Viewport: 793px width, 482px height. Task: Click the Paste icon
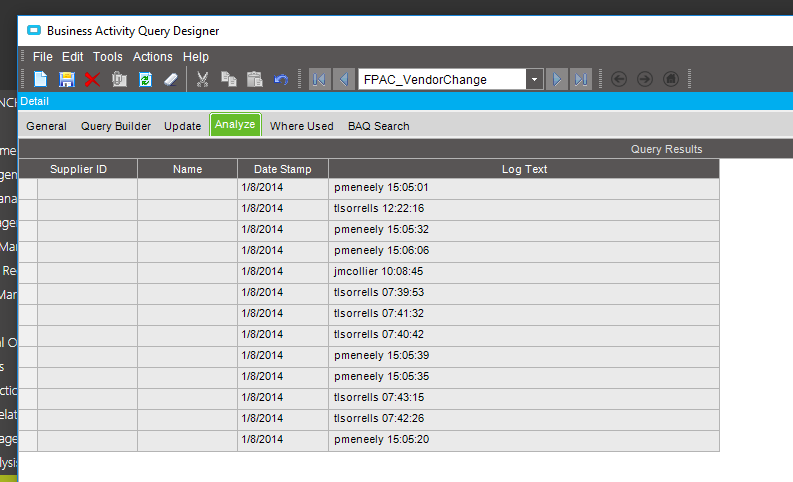click(x=255, y=79)
